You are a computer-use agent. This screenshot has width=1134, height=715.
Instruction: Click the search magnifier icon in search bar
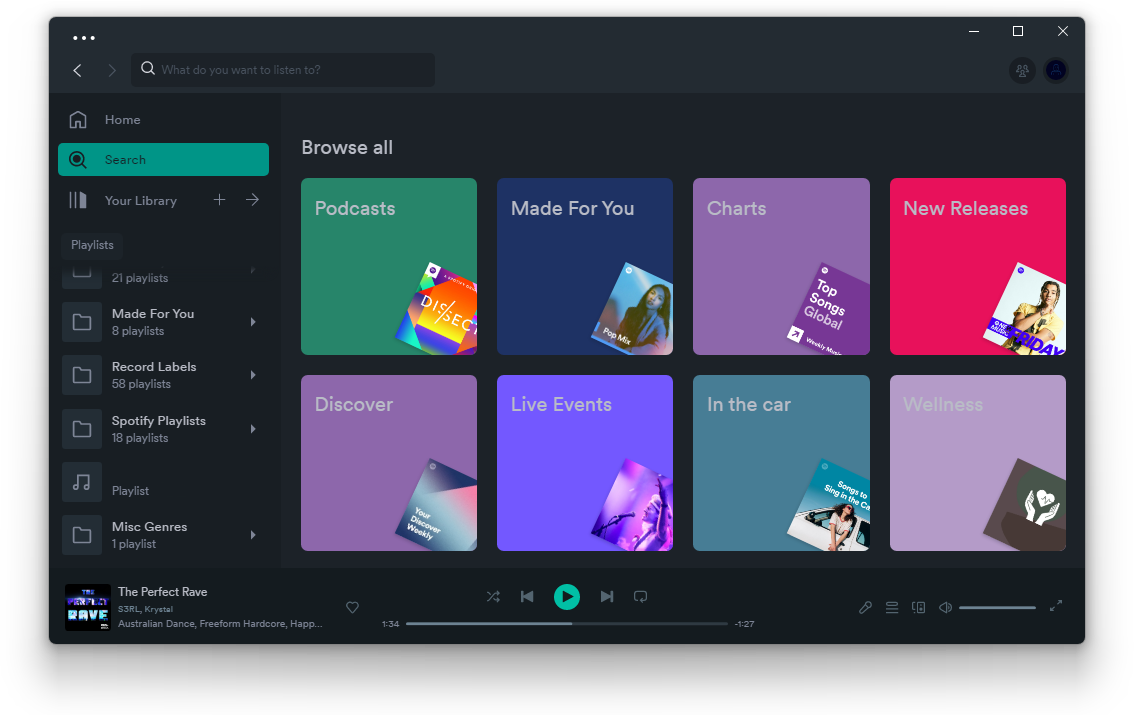pos(148,69)
